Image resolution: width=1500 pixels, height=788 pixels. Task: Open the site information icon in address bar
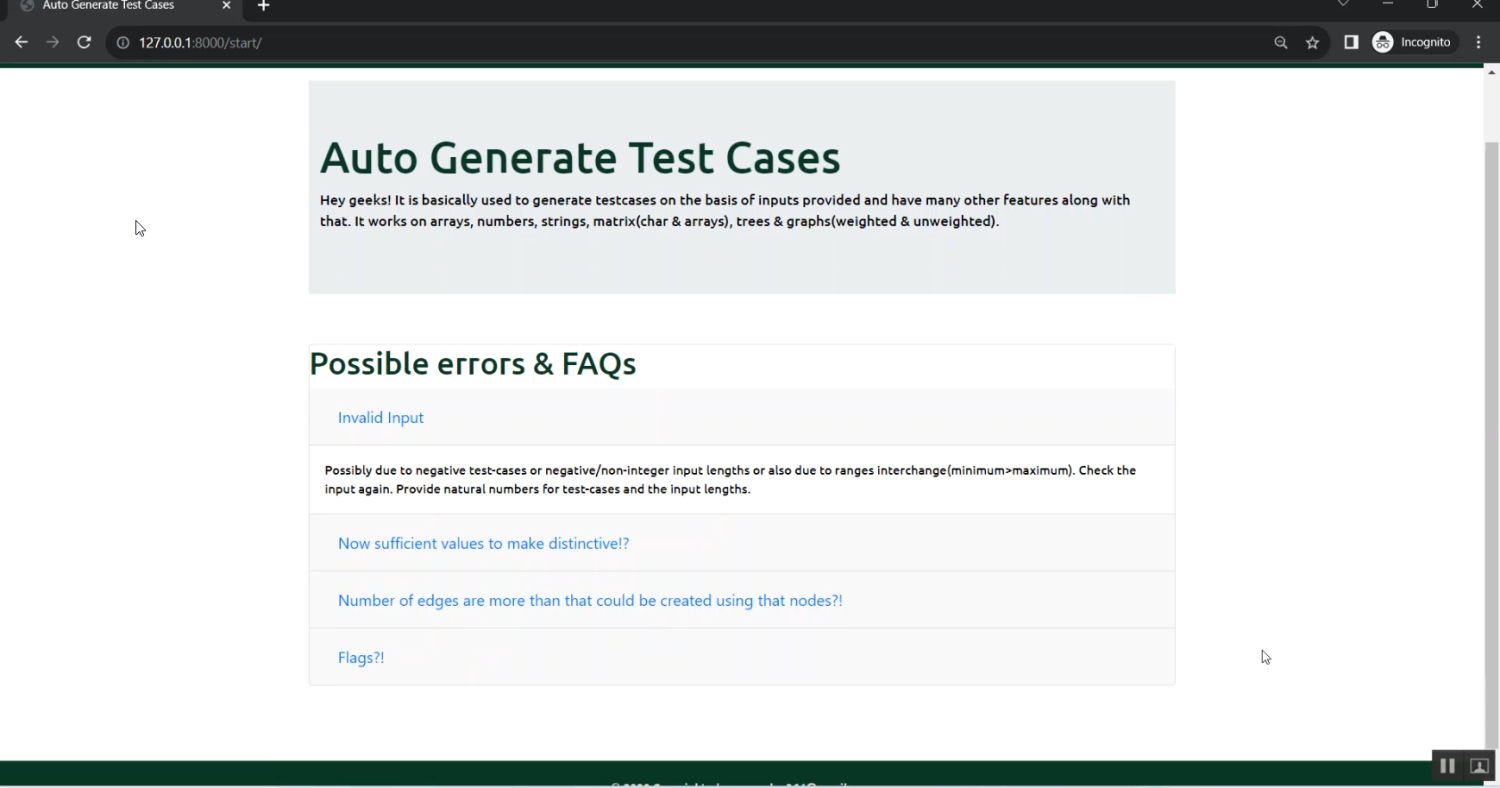click(121, 42)
